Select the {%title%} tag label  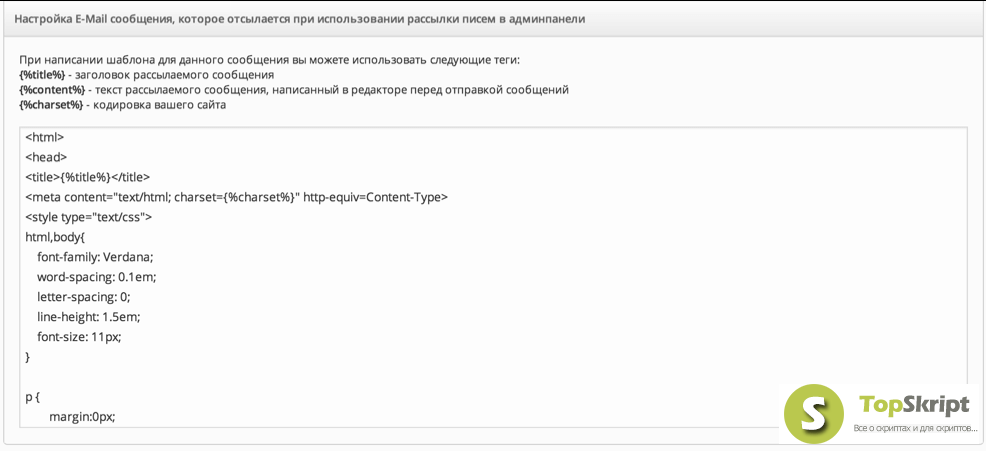(x=42, y=75)
